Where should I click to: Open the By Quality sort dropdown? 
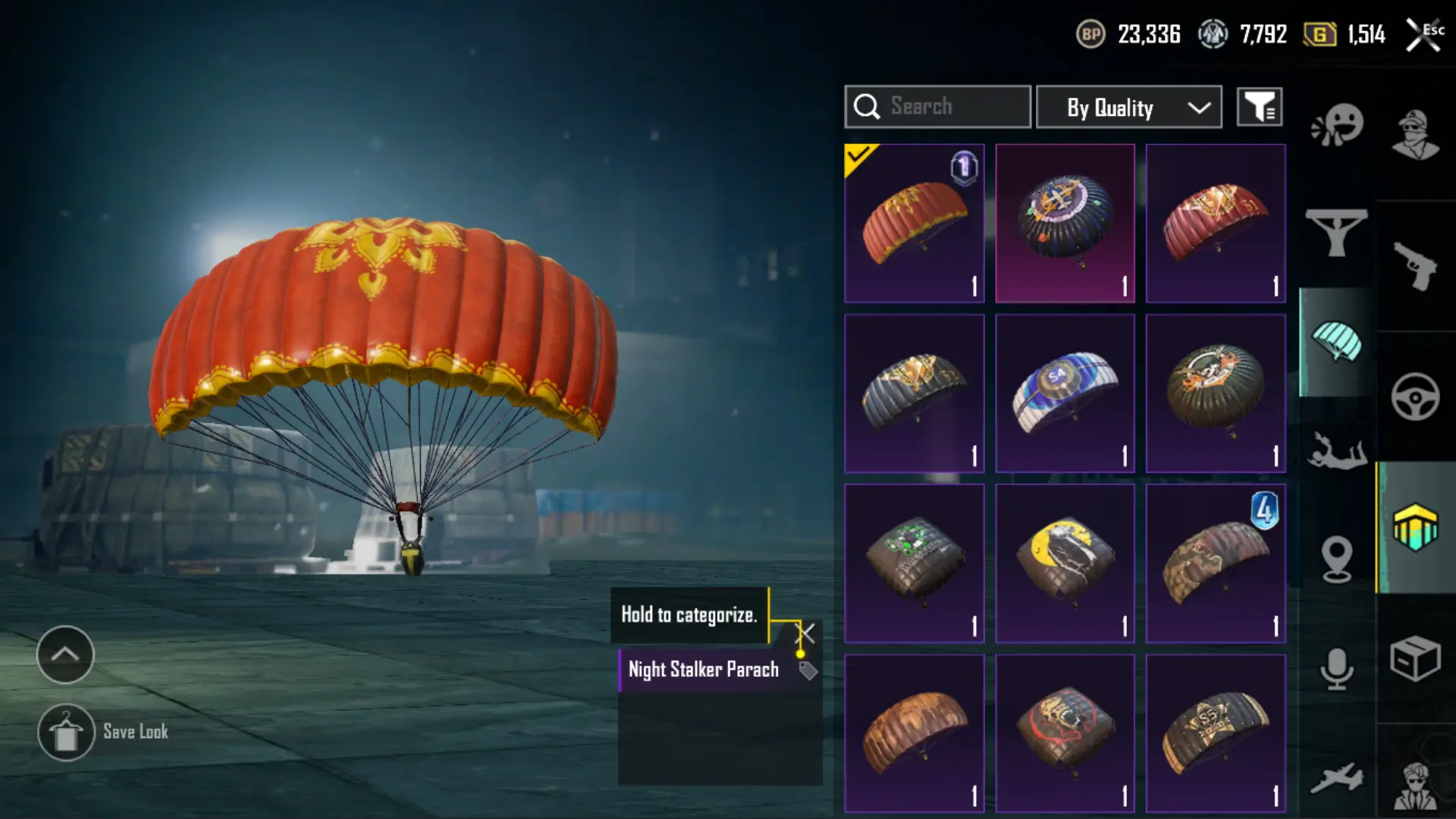[x=1129, y=107]
